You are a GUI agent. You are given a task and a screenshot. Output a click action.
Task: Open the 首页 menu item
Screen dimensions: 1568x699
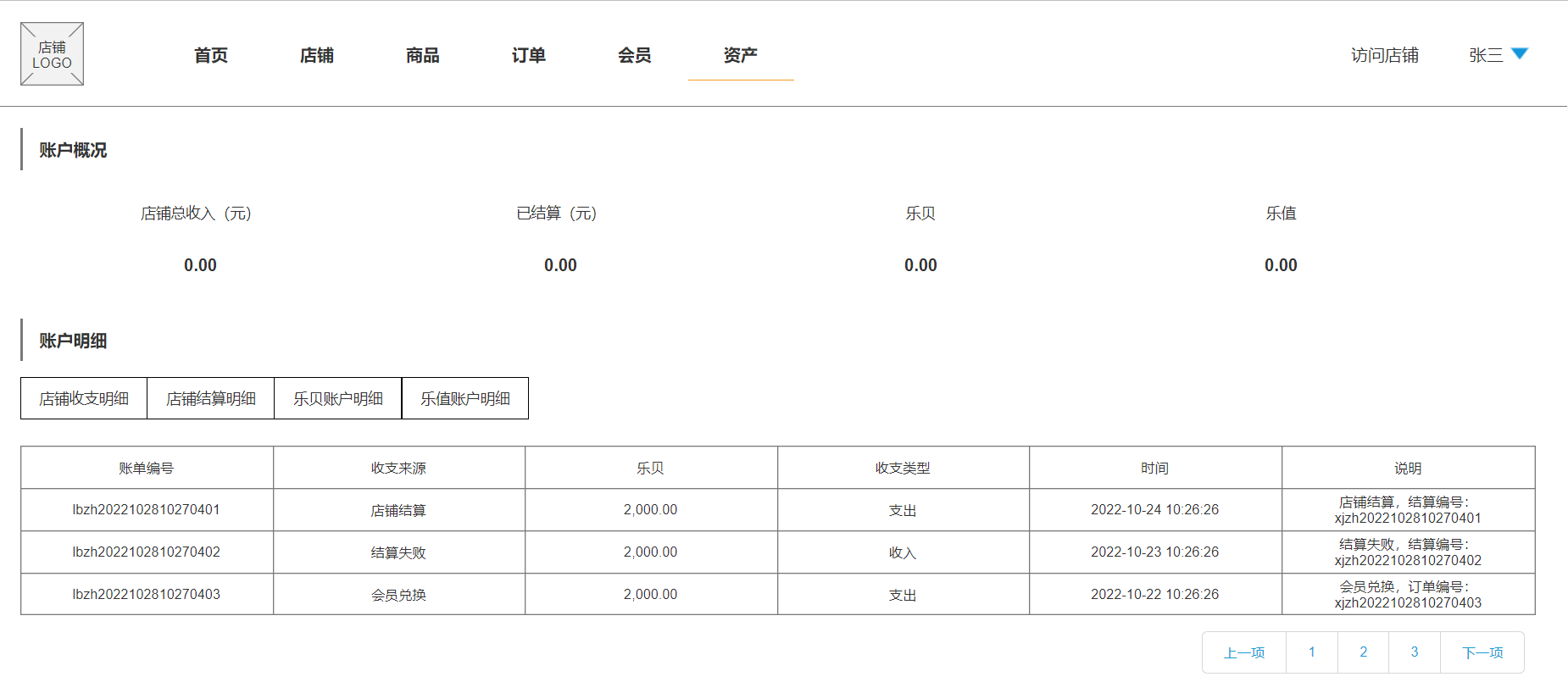point(211,55)
